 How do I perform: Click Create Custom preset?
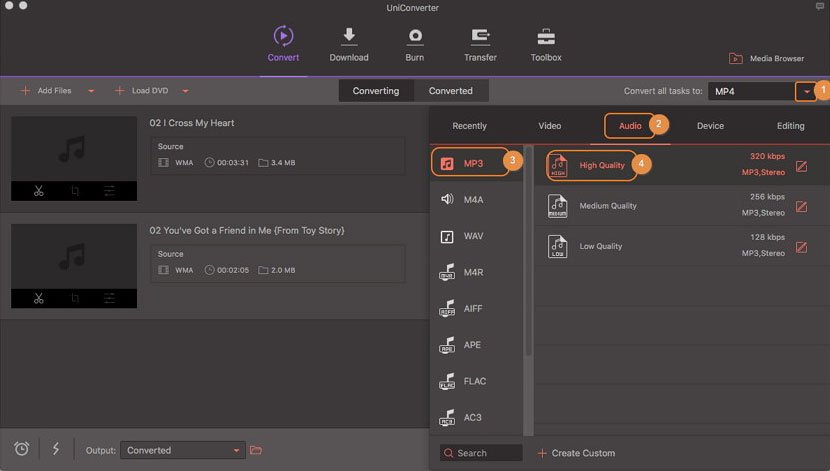pos(576,453)
